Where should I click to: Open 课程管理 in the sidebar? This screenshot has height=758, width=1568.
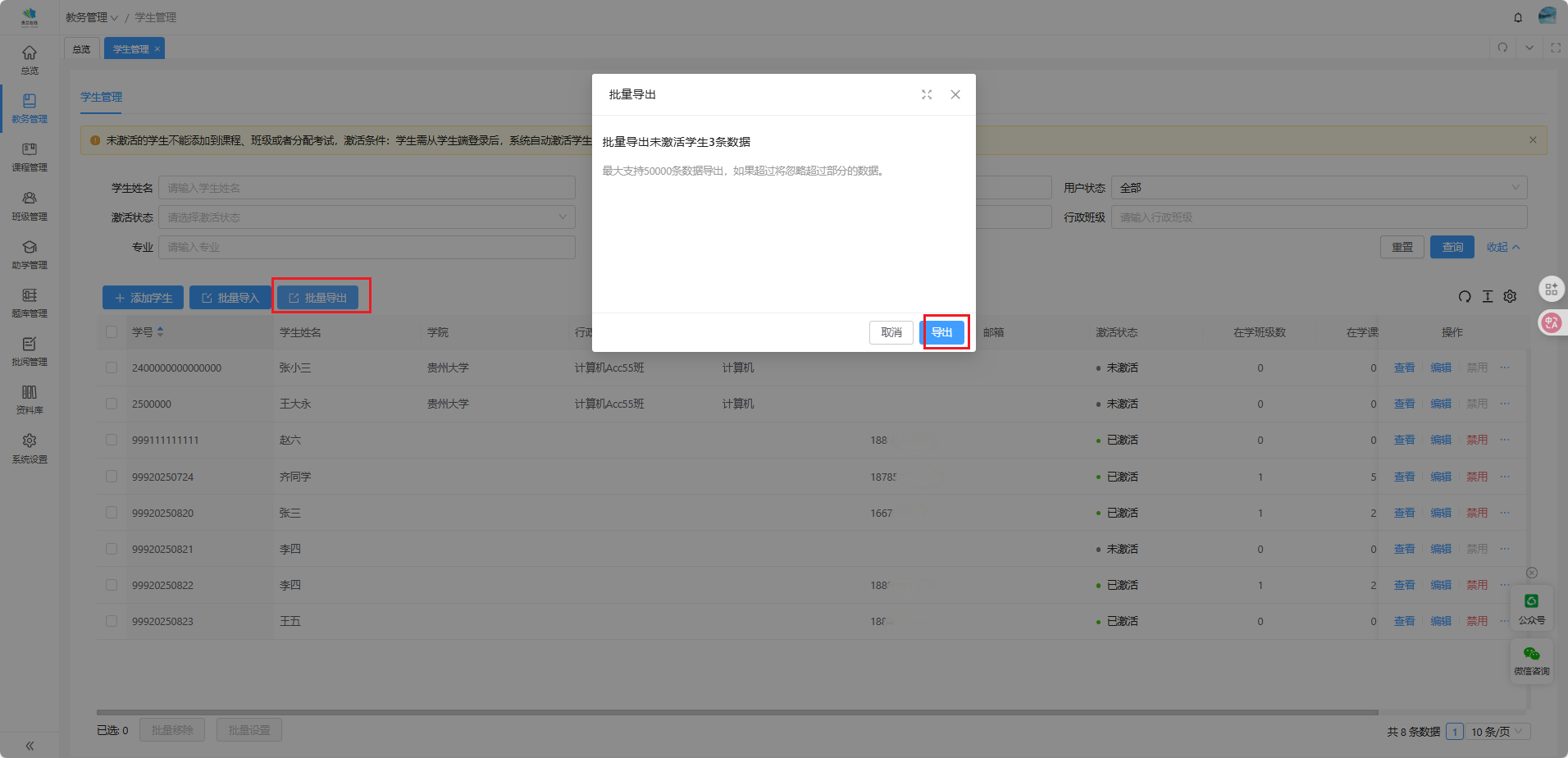(30, 157)
